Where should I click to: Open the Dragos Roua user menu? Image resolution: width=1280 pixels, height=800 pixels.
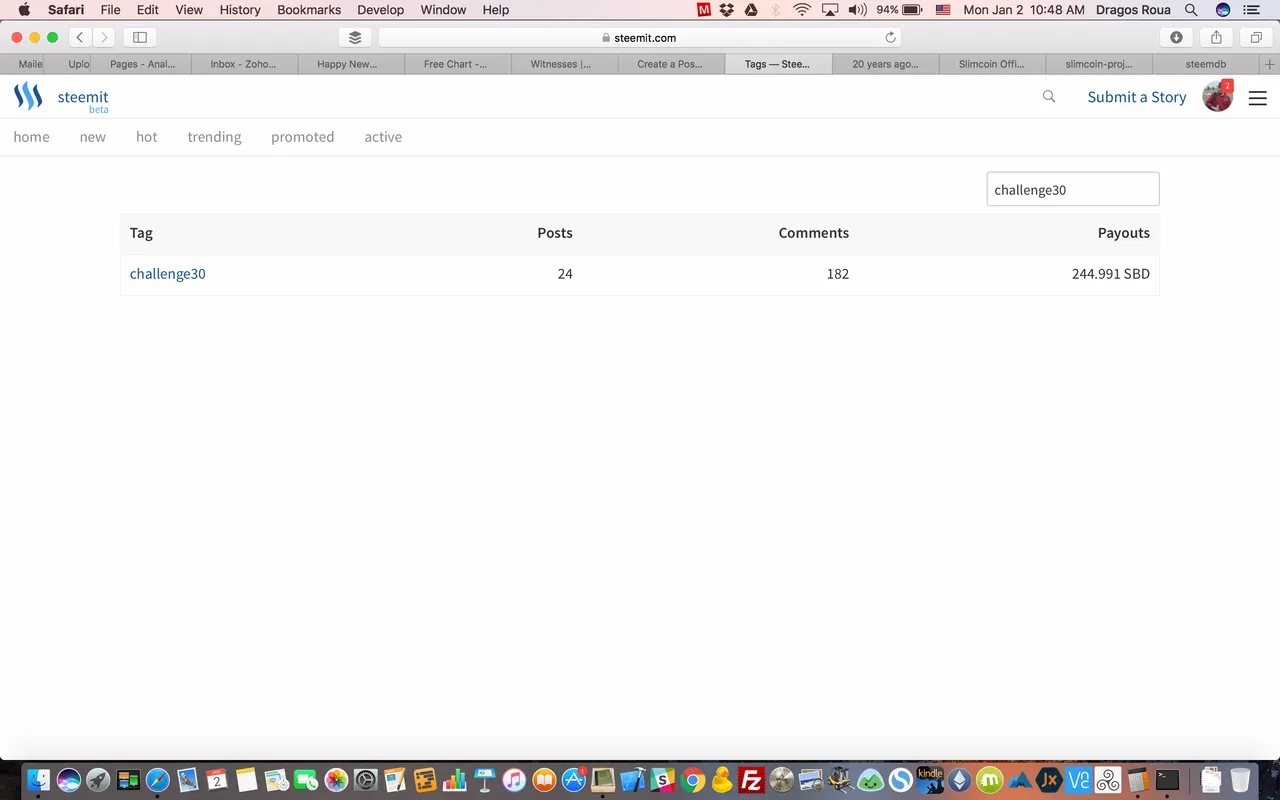pyautogui.click(x=1133, y=10)
